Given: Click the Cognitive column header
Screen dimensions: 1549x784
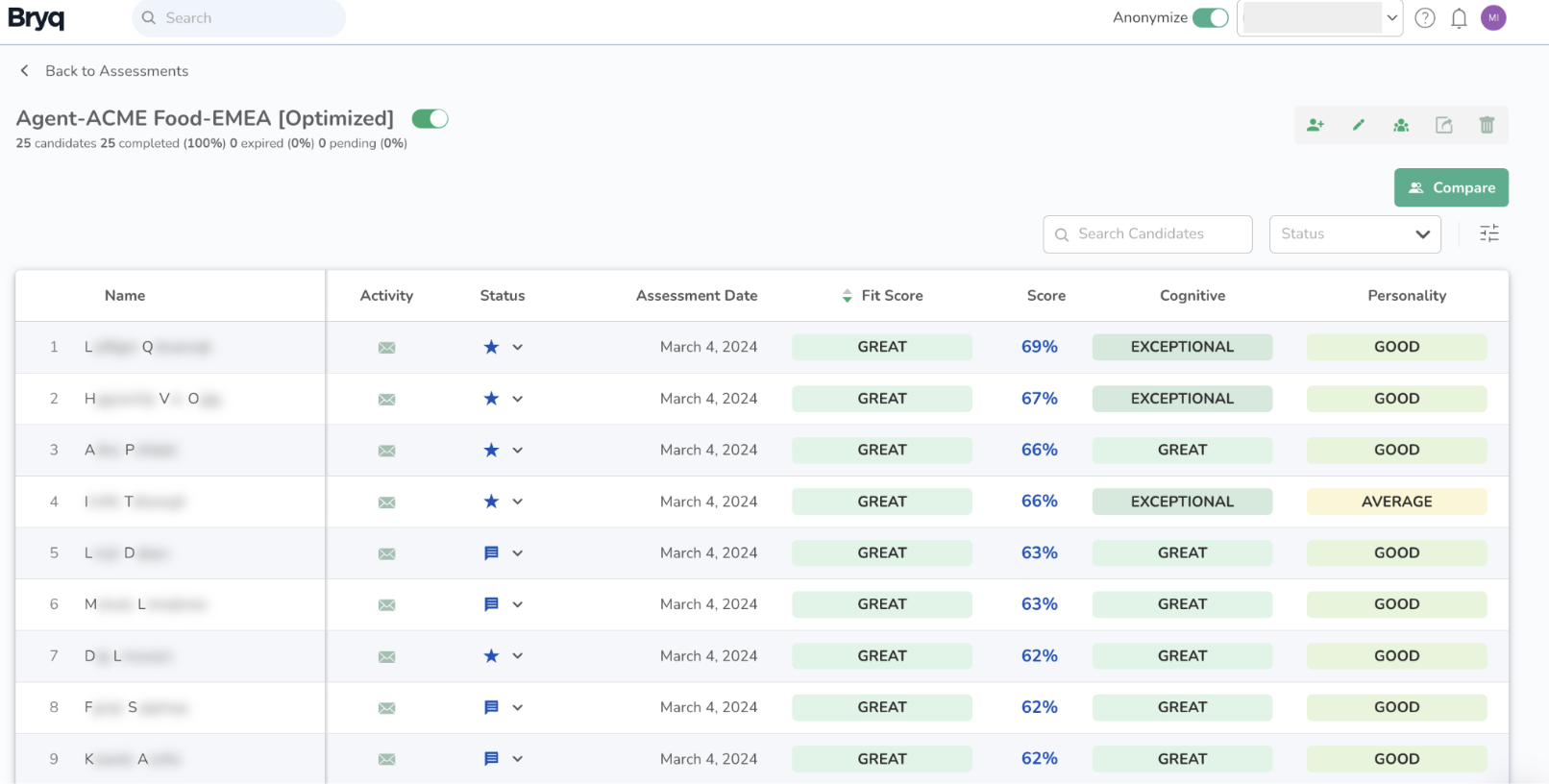Looking at the screenshot, I should pos(1192,296).
